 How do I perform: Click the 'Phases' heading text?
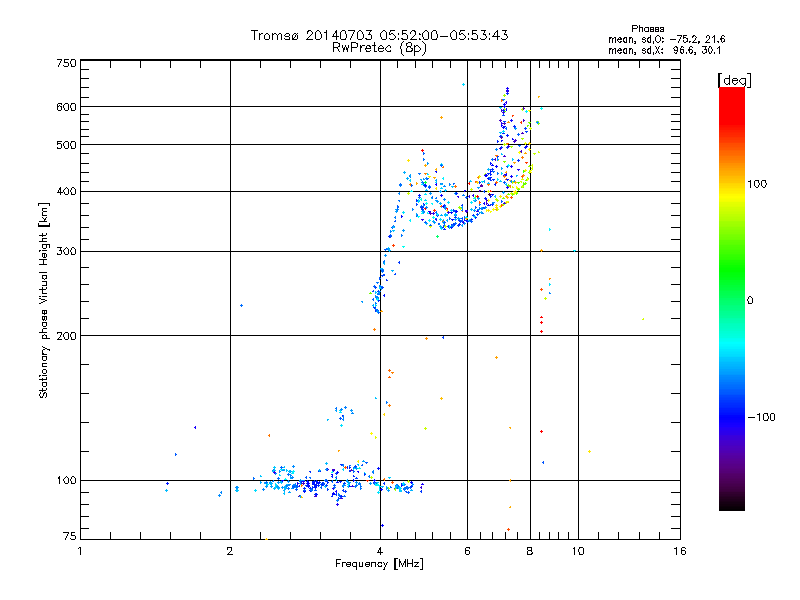click(647, 29)
